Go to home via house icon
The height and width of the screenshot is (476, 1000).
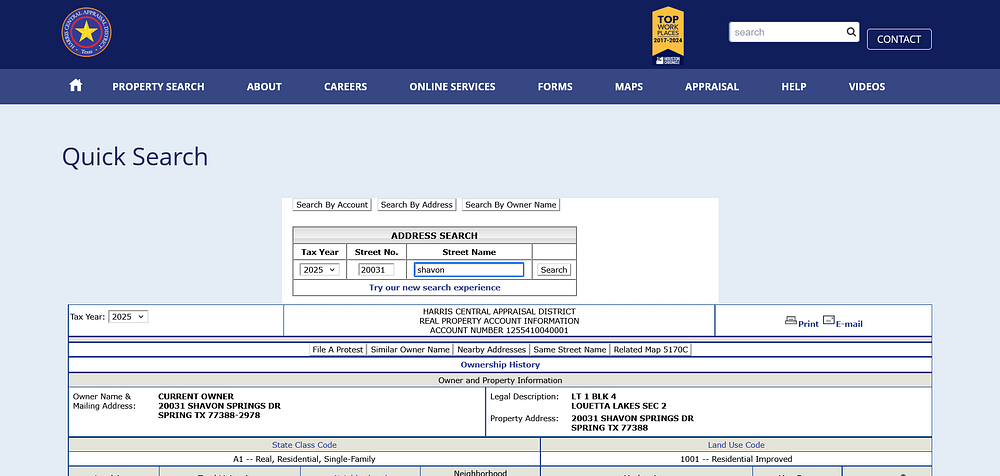pos(76,86)
